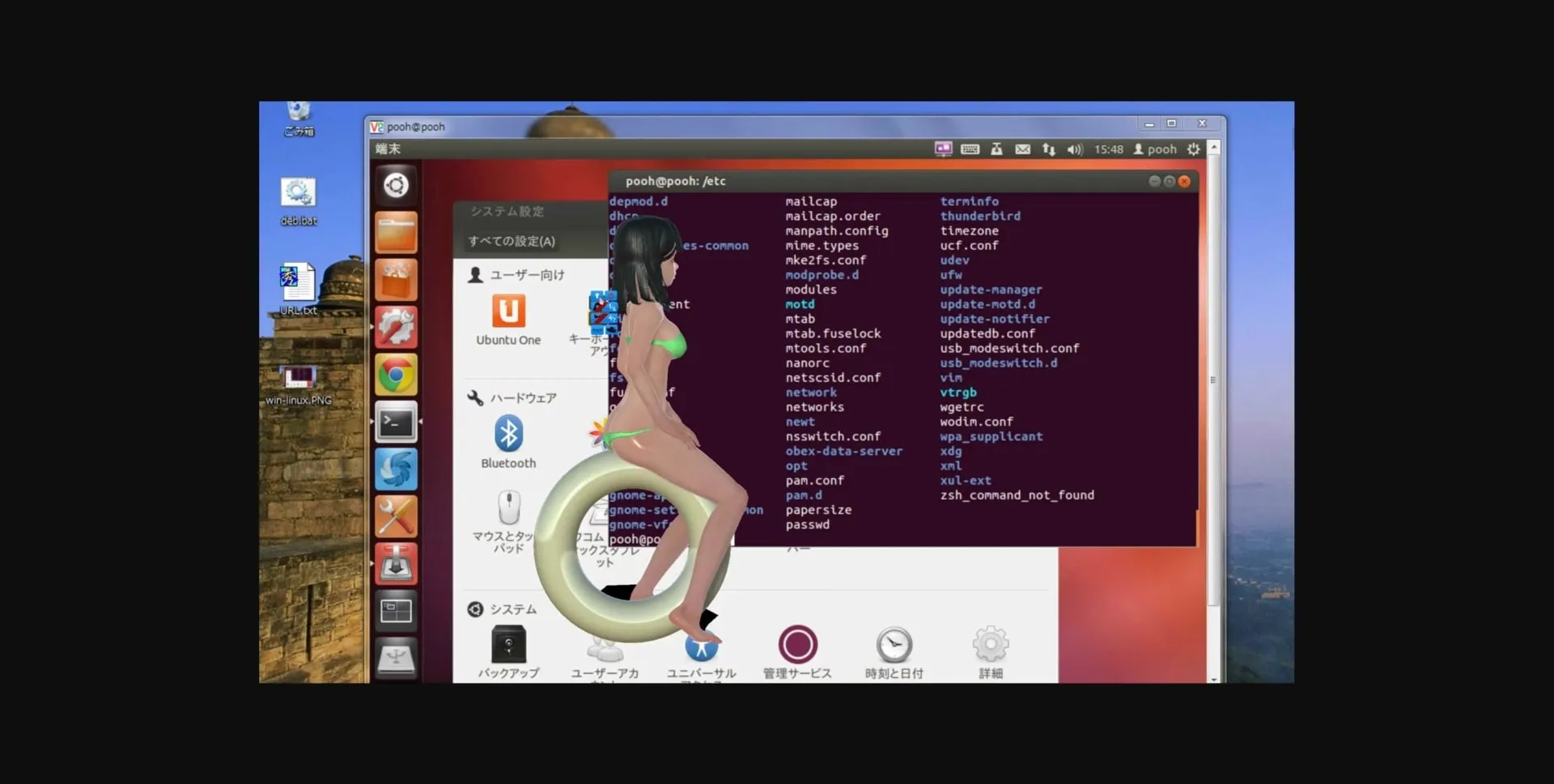This screenshot has width=1554, height=784.
Task: Open Ubuntu One settings
Action: (508, 320)
